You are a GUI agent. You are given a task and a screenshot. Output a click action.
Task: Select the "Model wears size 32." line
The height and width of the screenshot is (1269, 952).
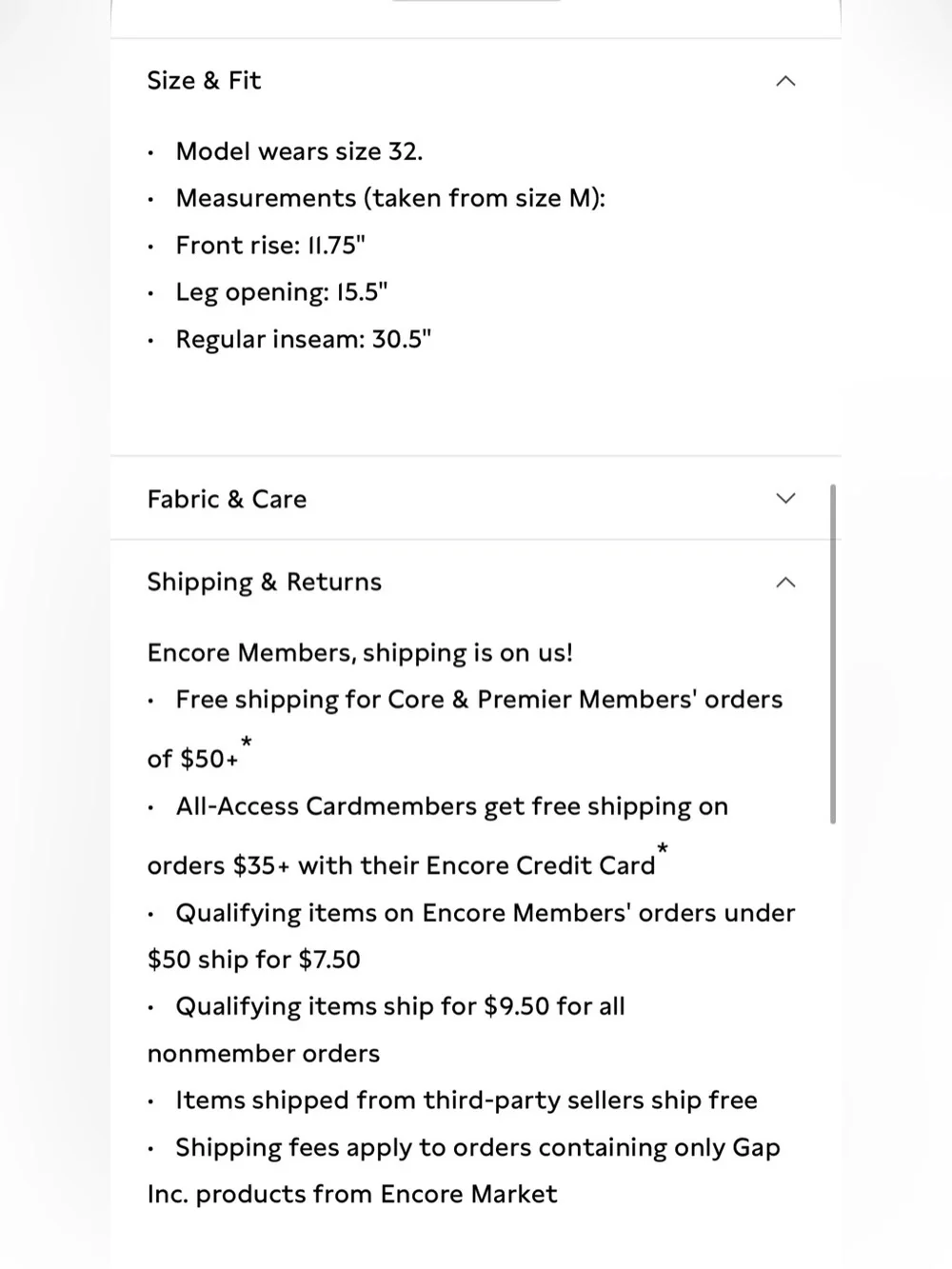point(299,151)
